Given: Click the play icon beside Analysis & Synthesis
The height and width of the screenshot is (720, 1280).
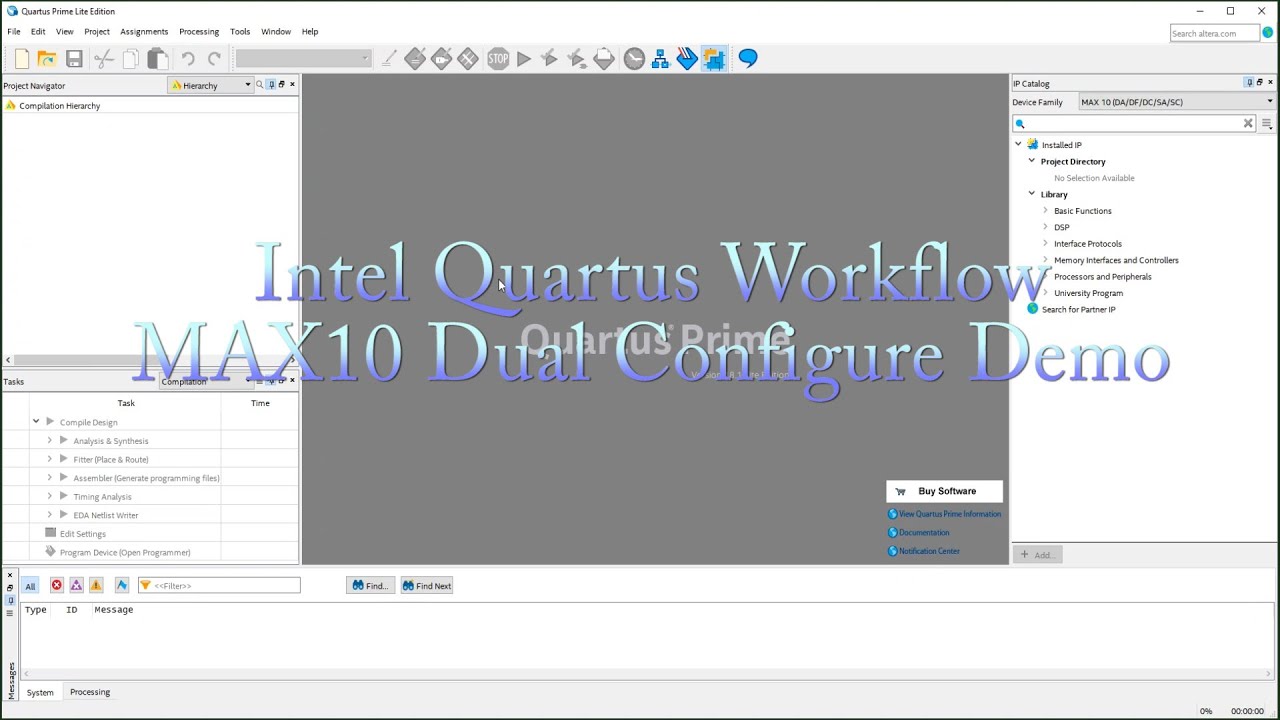Looking at the screenshot, I should pyautogui.click(x=64, y=441).
